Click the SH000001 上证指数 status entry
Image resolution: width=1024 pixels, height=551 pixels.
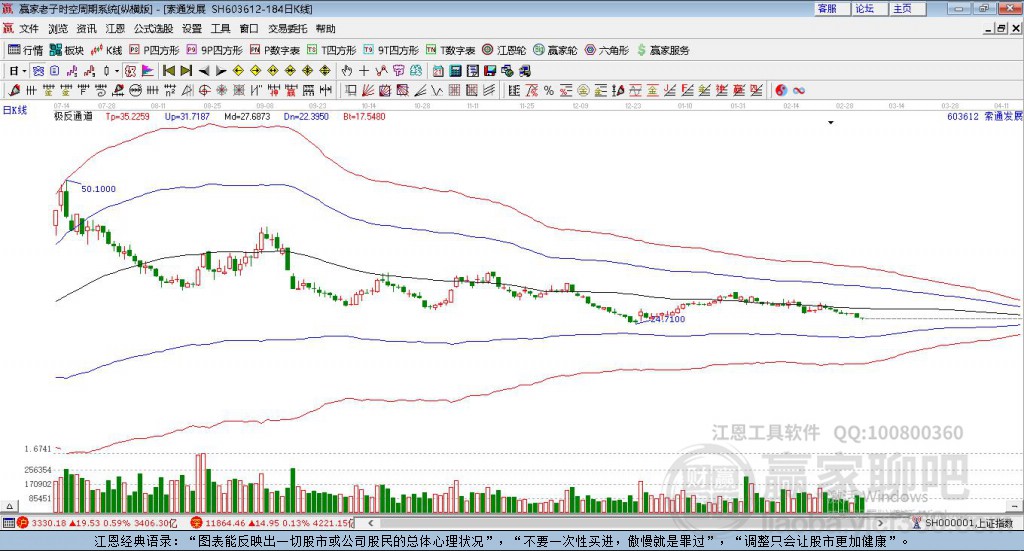pyautogui.click(x=964, y=523)
